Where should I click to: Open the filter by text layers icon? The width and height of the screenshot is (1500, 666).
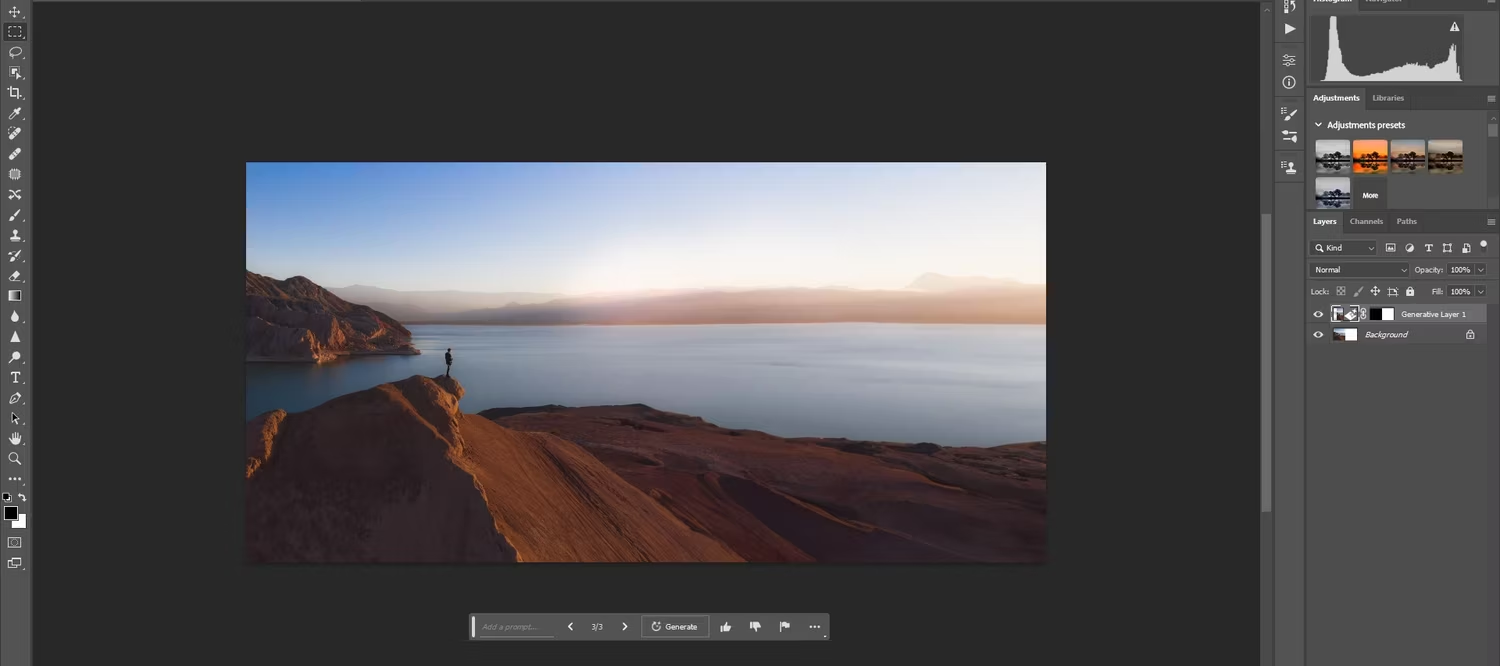pos(1429,248)
